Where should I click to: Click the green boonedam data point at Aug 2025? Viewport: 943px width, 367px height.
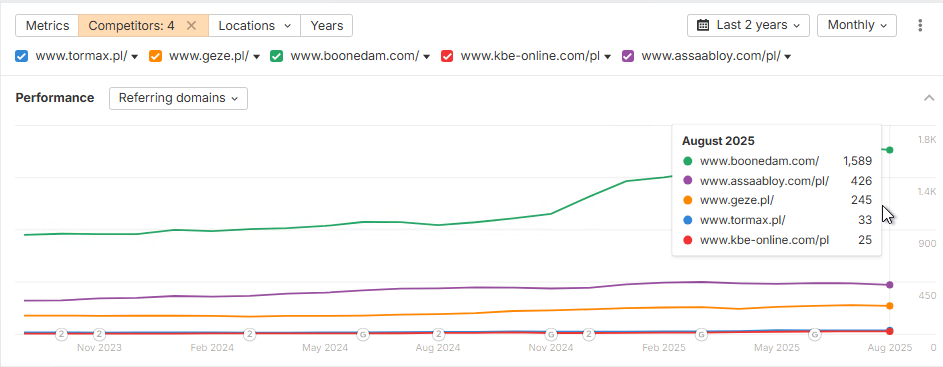(x=889, y=150)
